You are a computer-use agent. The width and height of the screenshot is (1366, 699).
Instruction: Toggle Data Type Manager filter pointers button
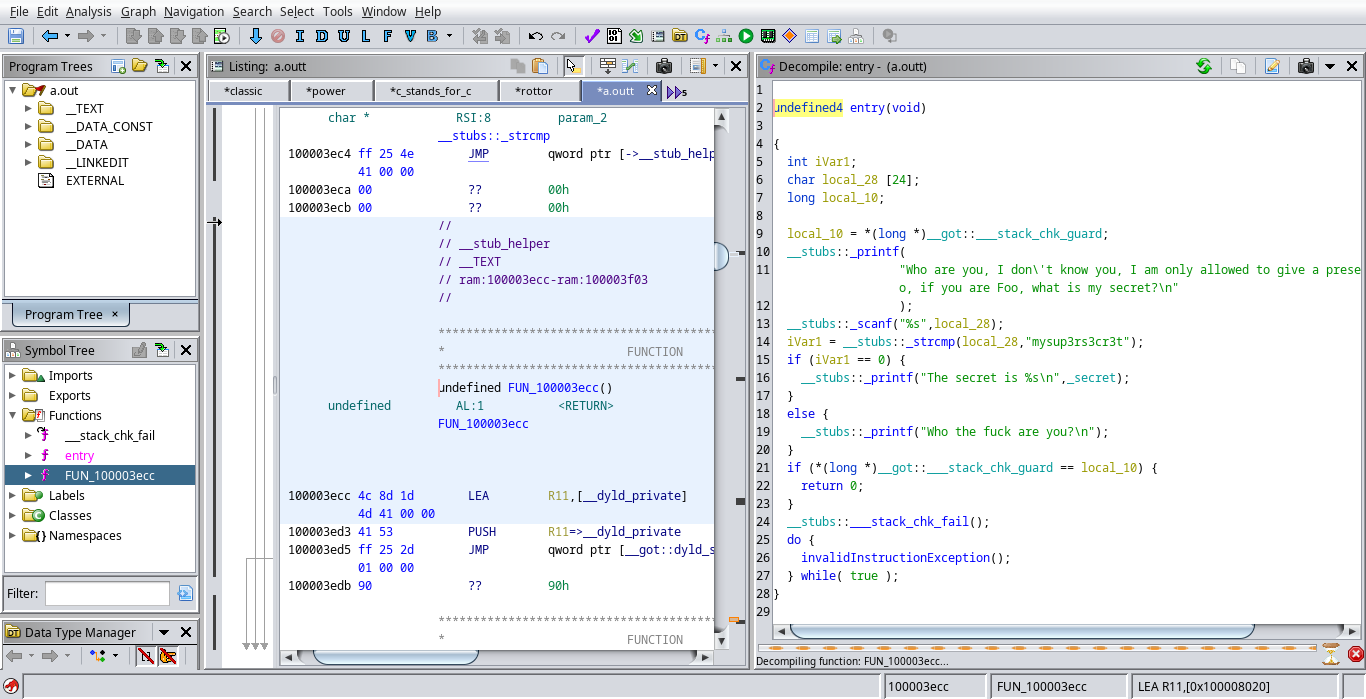(x=168, y=656)
